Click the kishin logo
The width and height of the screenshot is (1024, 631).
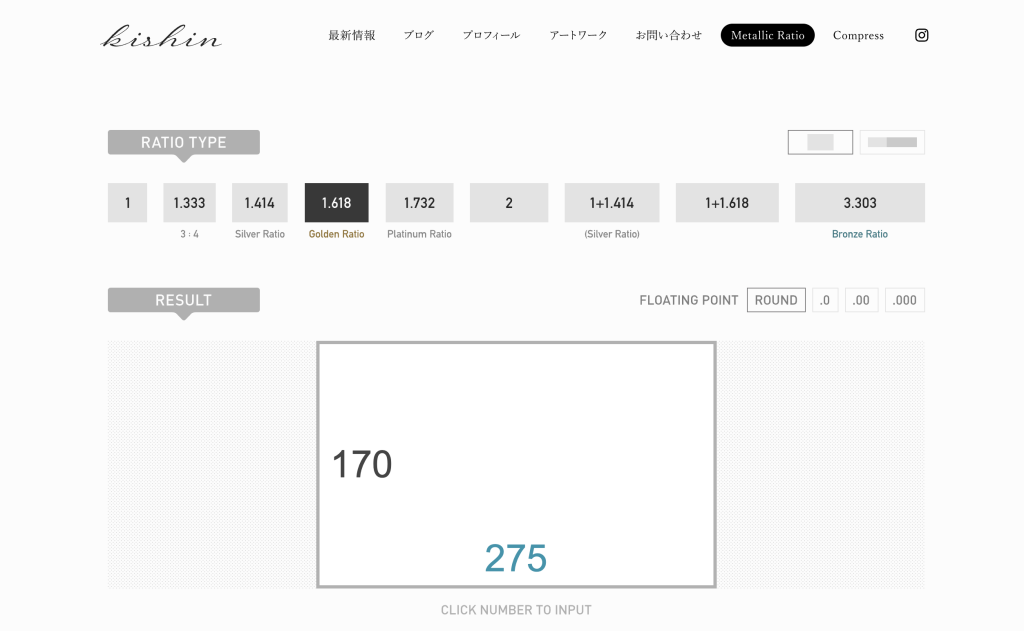(x=162, y=37)
